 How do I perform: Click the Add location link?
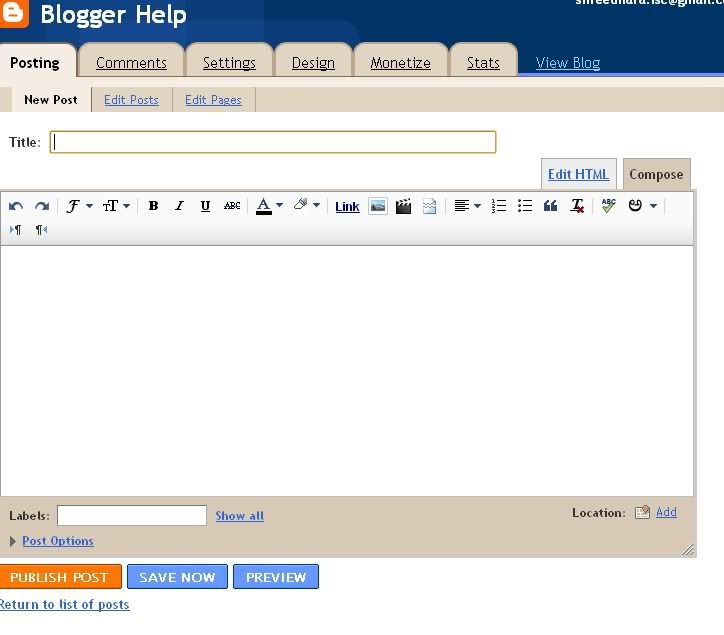pos(666,512)
